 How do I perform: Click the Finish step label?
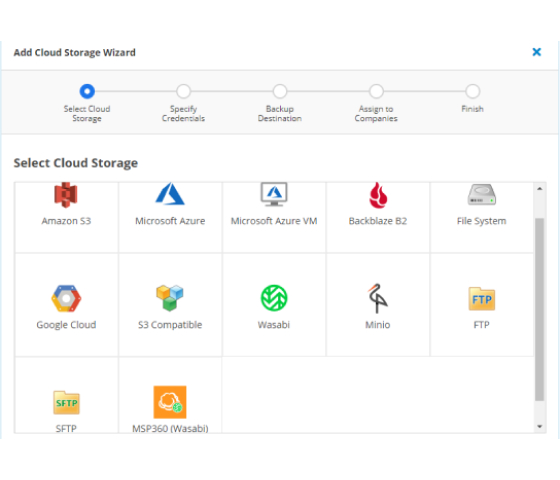pyautogui.click(x=472, y=109)
